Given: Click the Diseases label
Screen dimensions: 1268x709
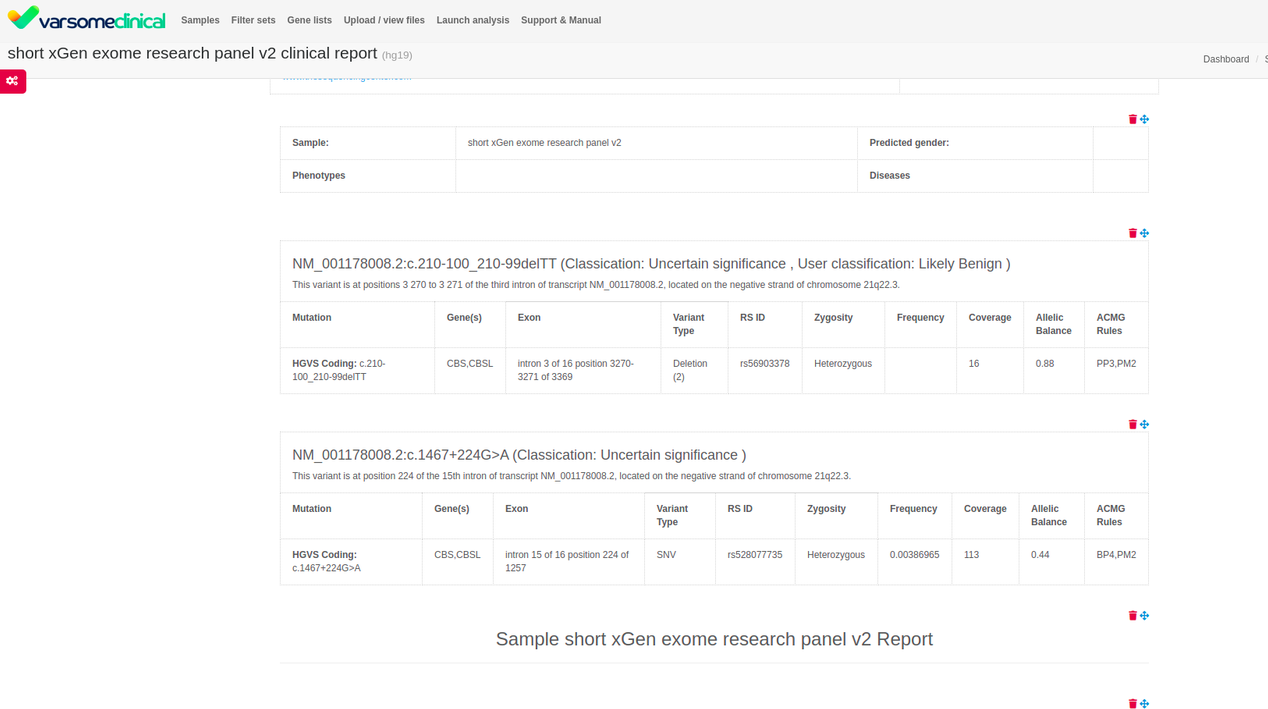Looking at the screenshot, I should click(890, 176).
